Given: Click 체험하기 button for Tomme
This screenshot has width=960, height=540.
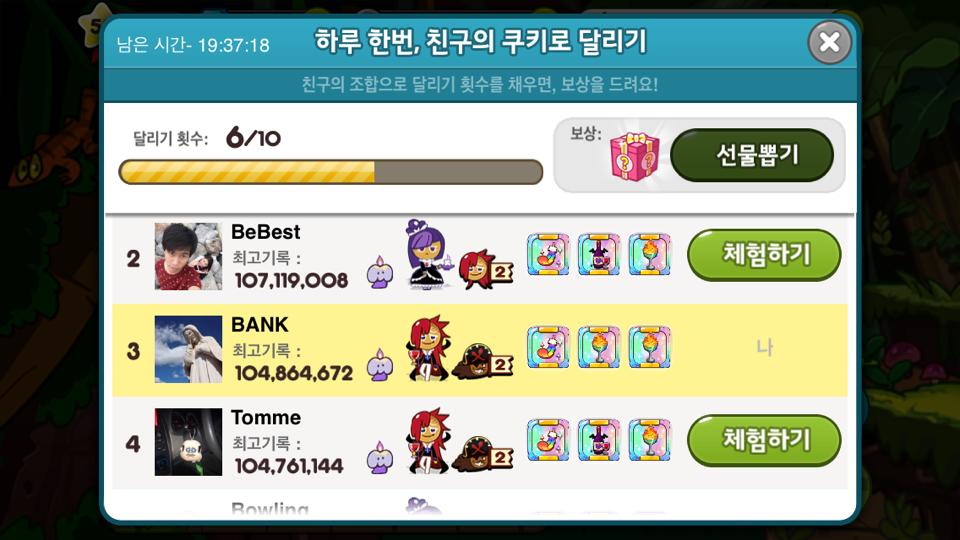Looking at the screenshot, I should pyautogui.click(x=764, y=440).
